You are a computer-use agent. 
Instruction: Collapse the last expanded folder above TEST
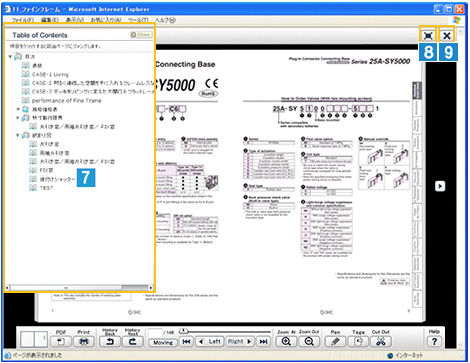pyautogui.click(x=18, y=135)
